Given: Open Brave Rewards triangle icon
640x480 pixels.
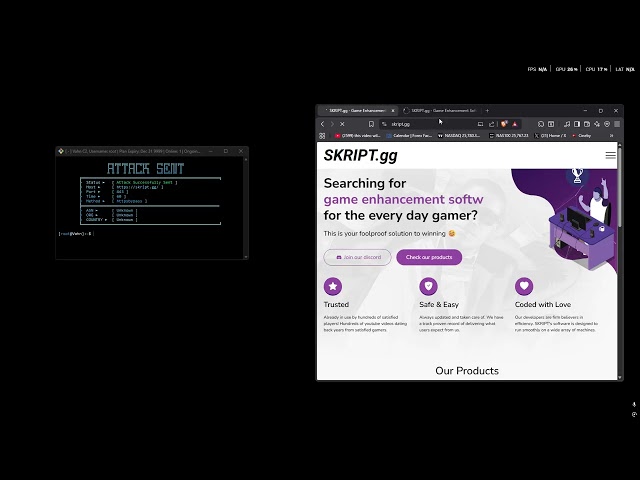Looking at the screenshot, I should coord(515,124).
